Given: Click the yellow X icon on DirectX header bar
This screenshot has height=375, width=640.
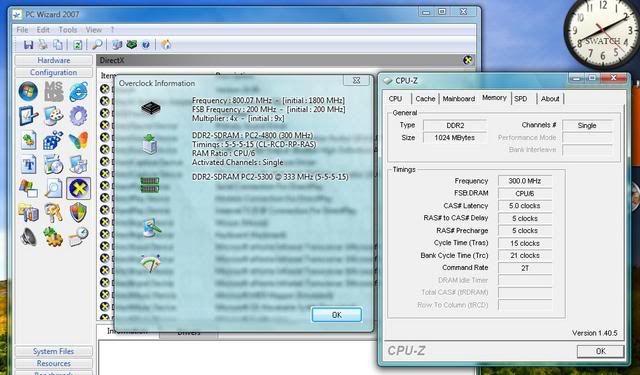Looking at the screenshot, I should [x=468, y=60].
